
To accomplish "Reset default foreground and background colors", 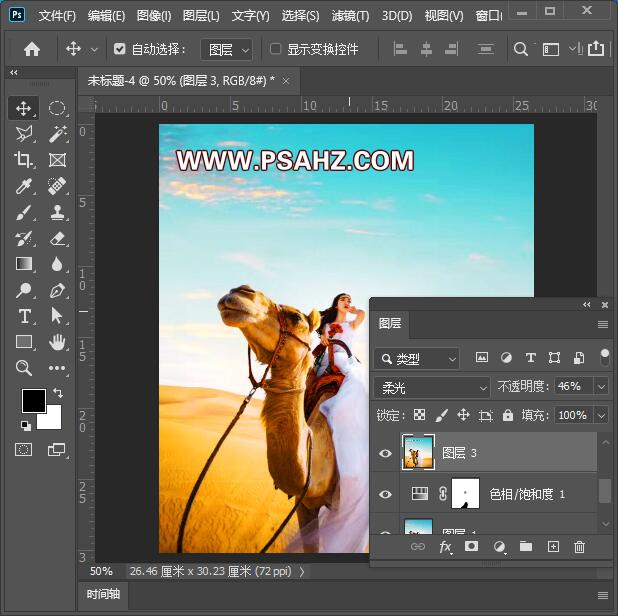I will click(26, 425).
